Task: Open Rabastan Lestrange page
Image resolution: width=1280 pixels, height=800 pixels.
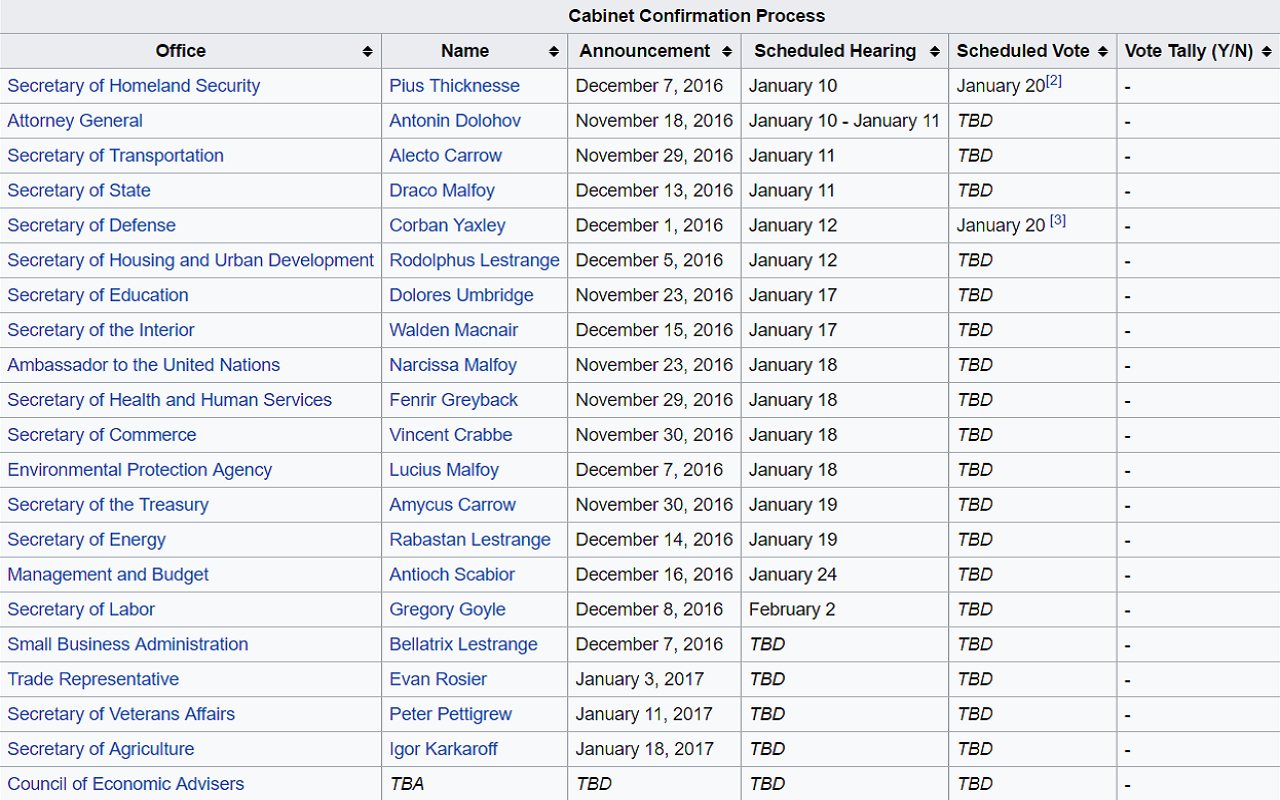Action: [x=470, y=540]
